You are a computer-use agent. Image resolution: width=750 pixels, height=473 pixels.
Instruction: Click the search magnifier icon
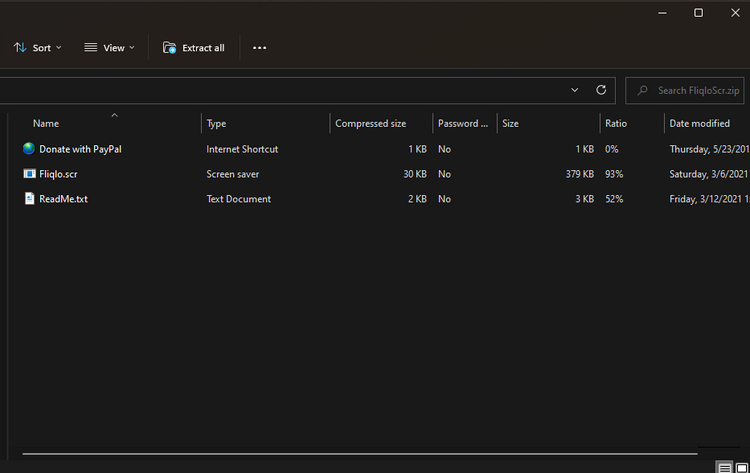[642, 90]
